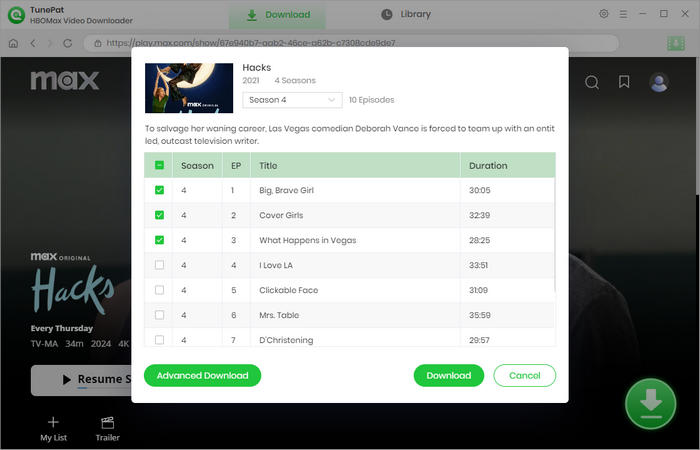Click the green floating download icon
700x450 pixels.
point(650,403)
